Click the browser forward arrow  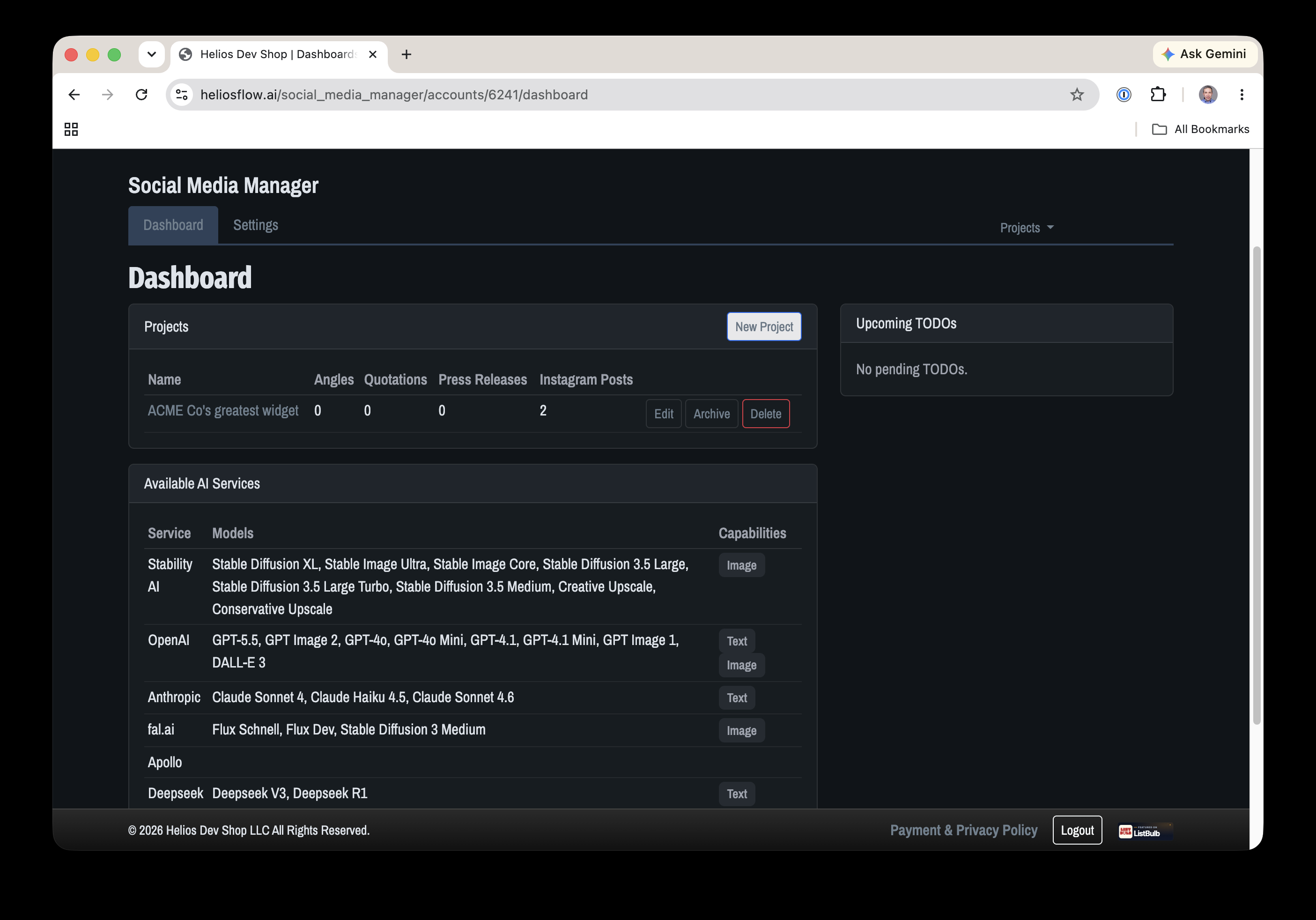pyautogui.click(x=107, y=95)
